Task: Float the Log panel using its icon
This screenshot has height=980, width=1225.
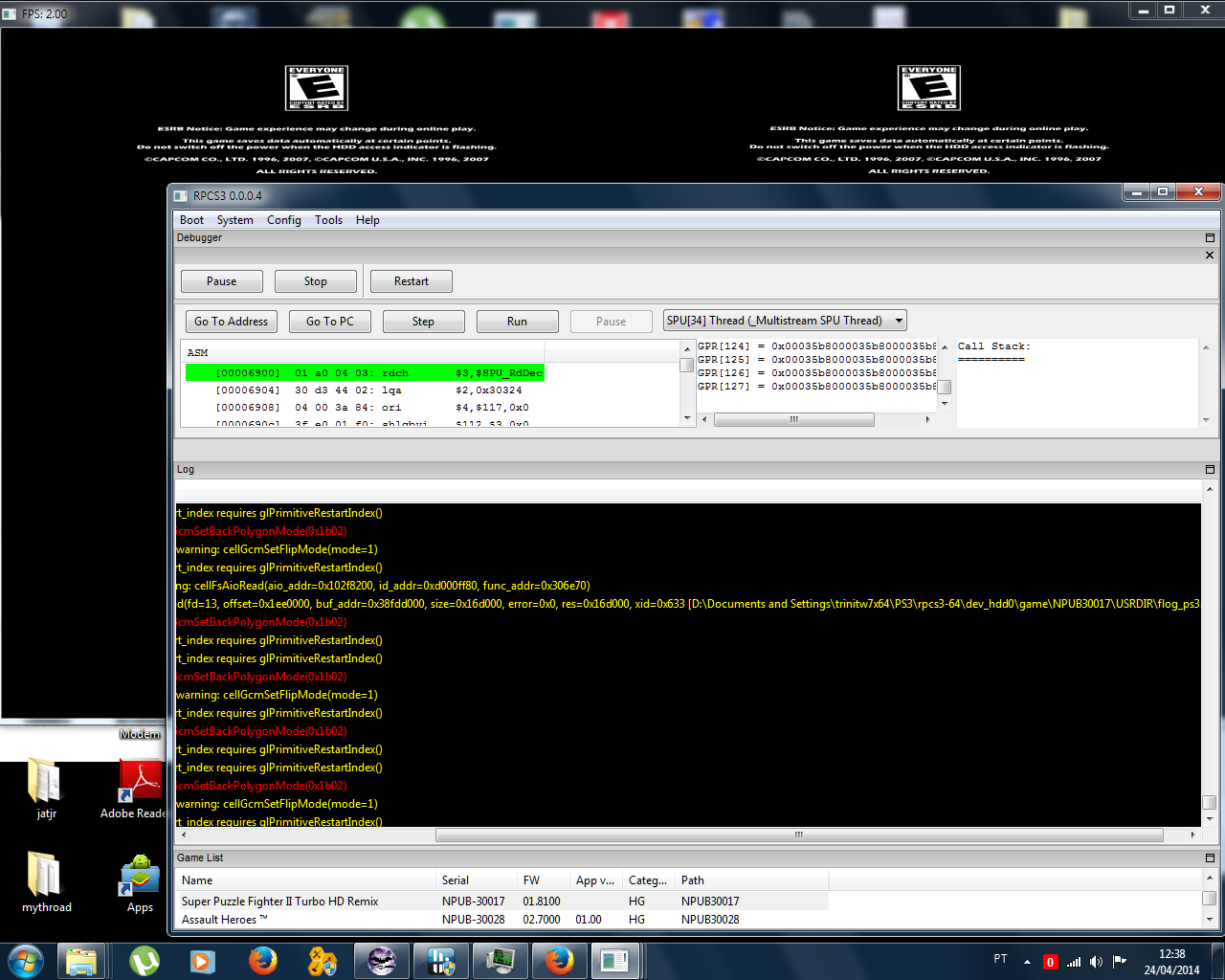Action: (x=1210, y=469)
